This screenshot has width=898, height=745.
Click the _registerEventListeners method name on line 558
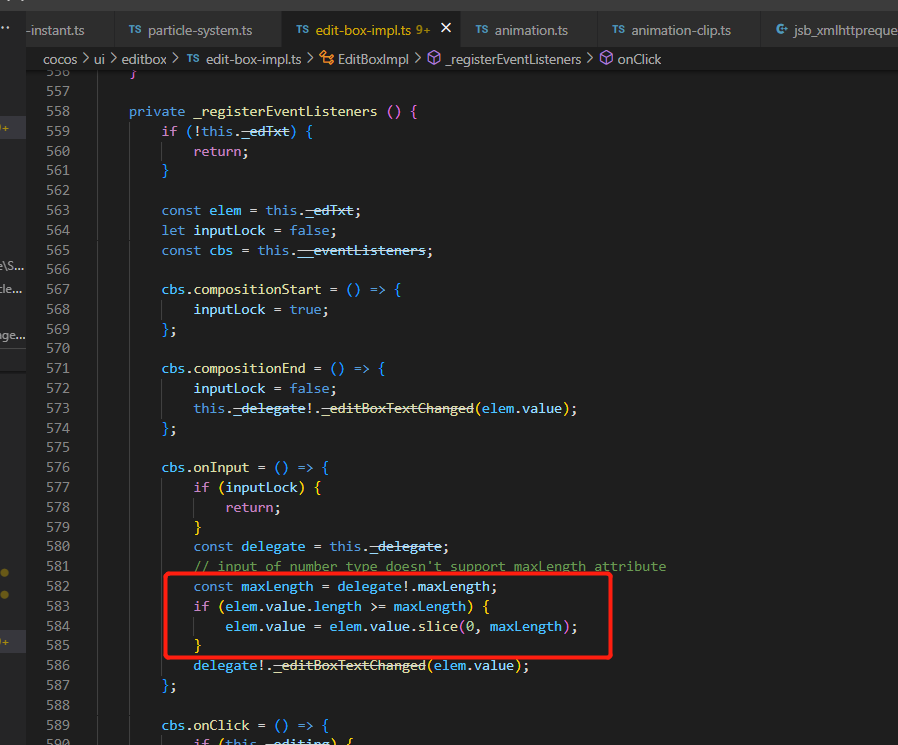pyautogui.click(x=285, y=112)
